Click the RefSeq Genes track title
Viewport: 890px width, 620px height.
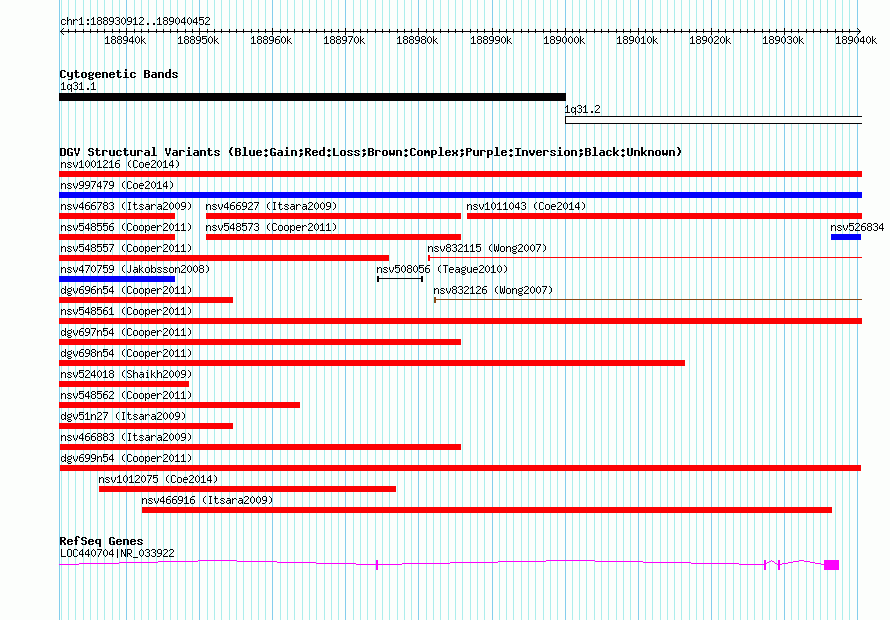[101, 541]
